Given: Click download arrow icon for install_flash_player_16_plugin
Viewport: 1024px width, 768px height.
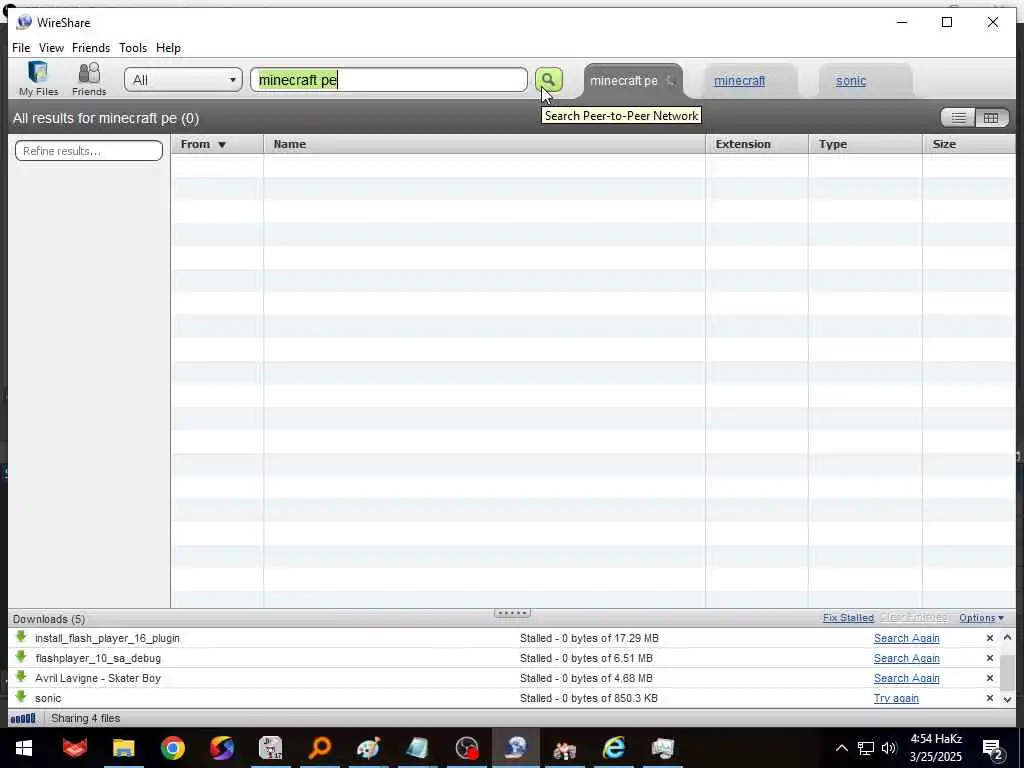Looking at the screenshot, I should [21, 637].
